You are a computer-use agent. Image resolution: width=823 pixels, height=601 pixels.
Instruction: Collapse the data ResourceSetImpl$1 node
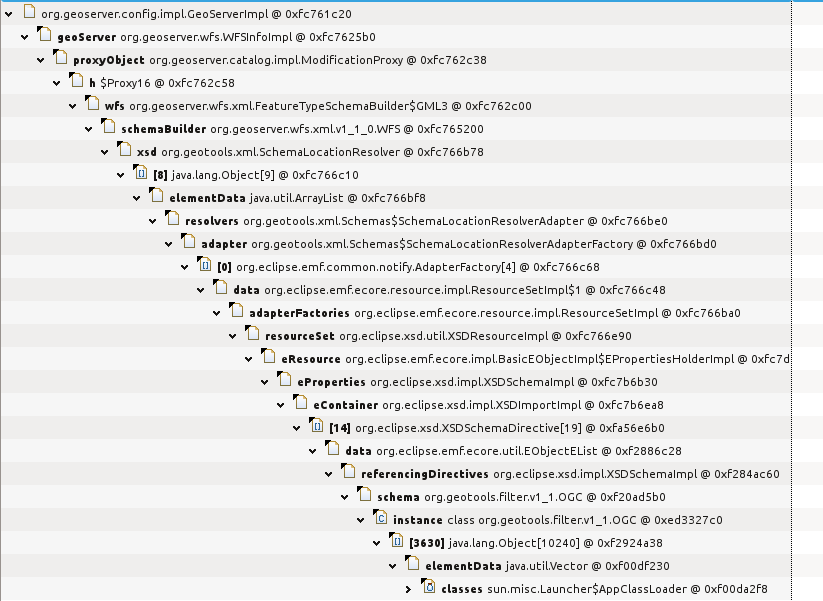pyautogui.click(x=201, y=291)
